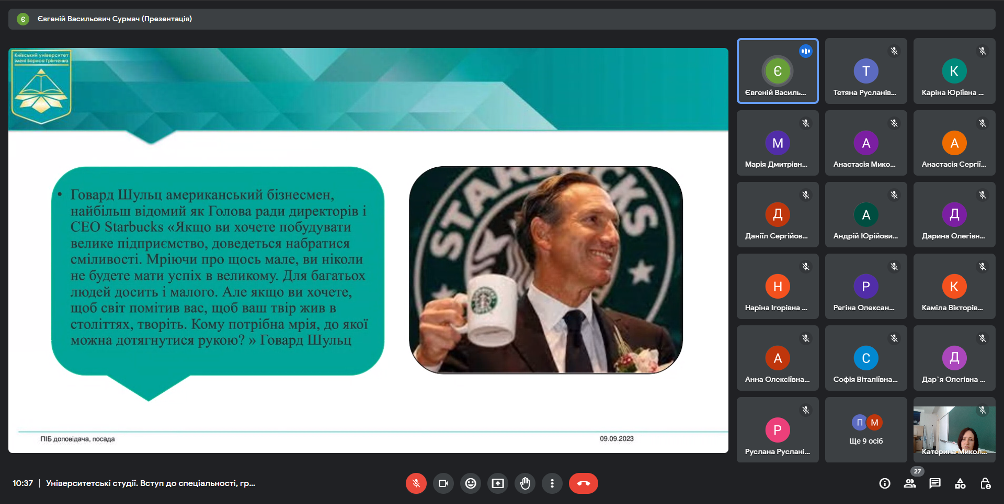Expand the "Ще 9 осіб" more participants tile
The height and width of the screenshot is (504, 1004).
865,430
